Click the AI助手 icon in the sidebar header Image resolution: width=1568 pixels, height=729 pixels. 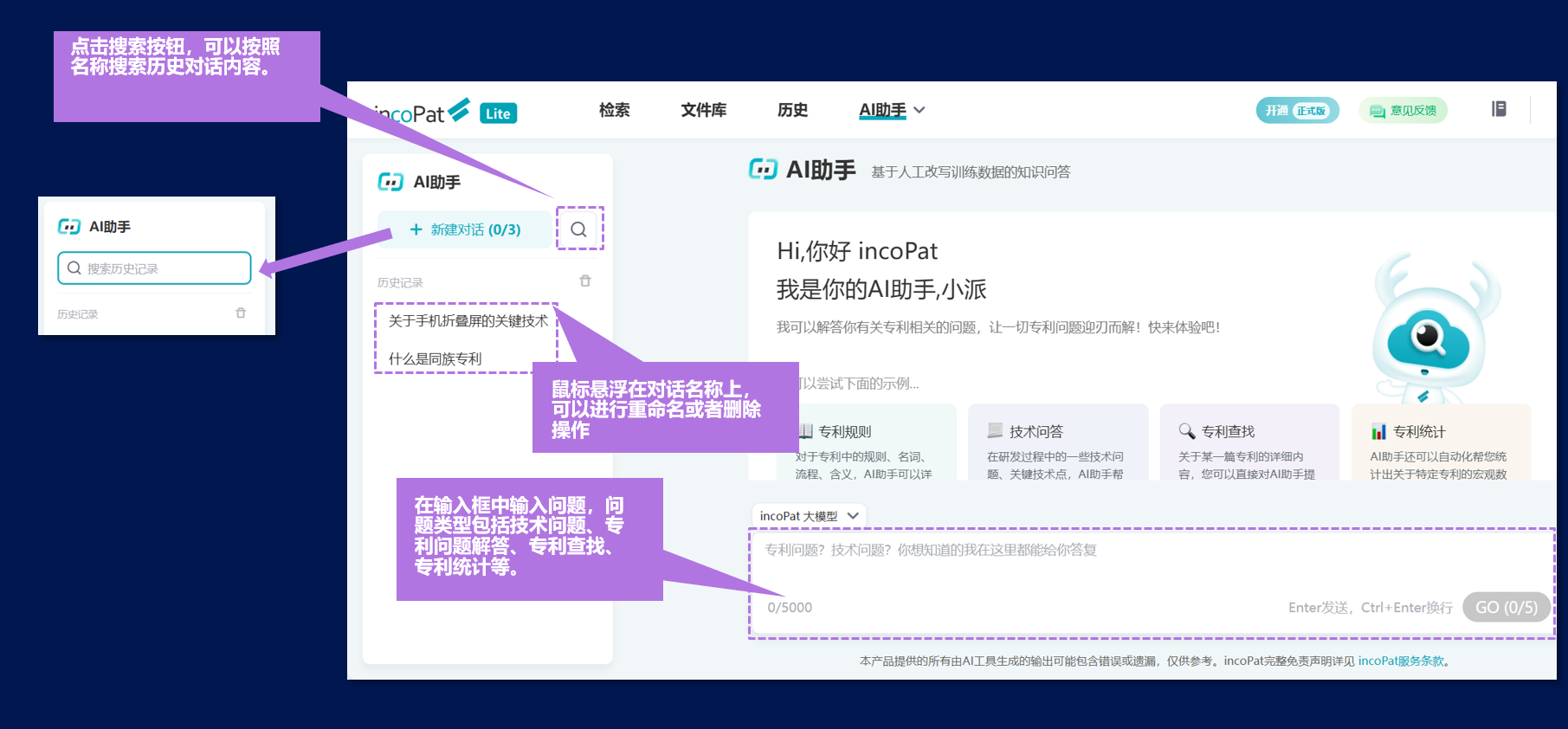click(390, 182)
